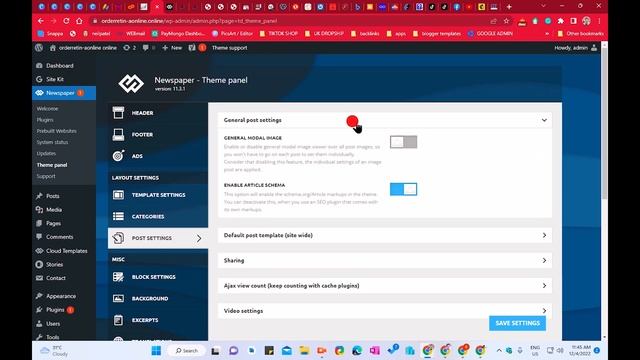The height and width of the screenshot is (360, 640).
Task: Click the page vertical scrollbar
Action: (604, 122)
